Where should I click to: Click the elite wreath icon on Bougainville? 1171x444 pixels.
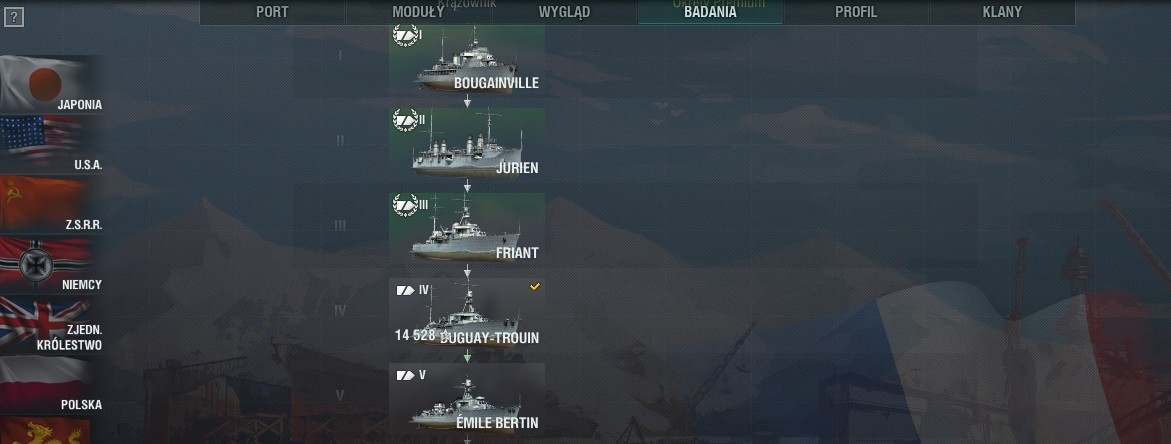pyautogui.click(x=406, y=36)
